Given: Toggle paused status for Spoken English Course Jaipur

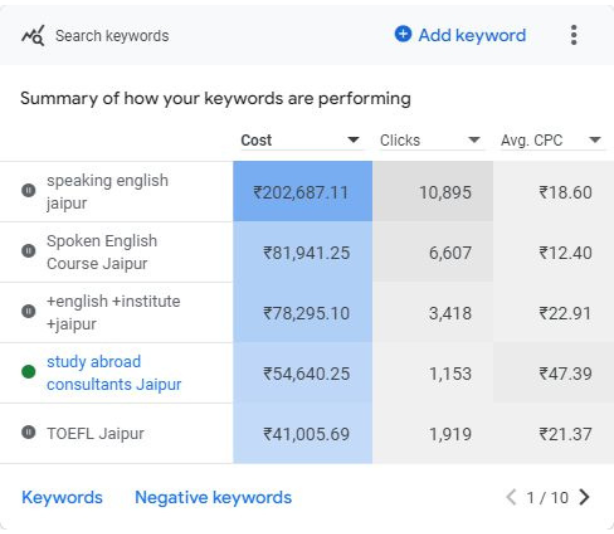Looking at the screenshot, I should click(x=29, y=251).
